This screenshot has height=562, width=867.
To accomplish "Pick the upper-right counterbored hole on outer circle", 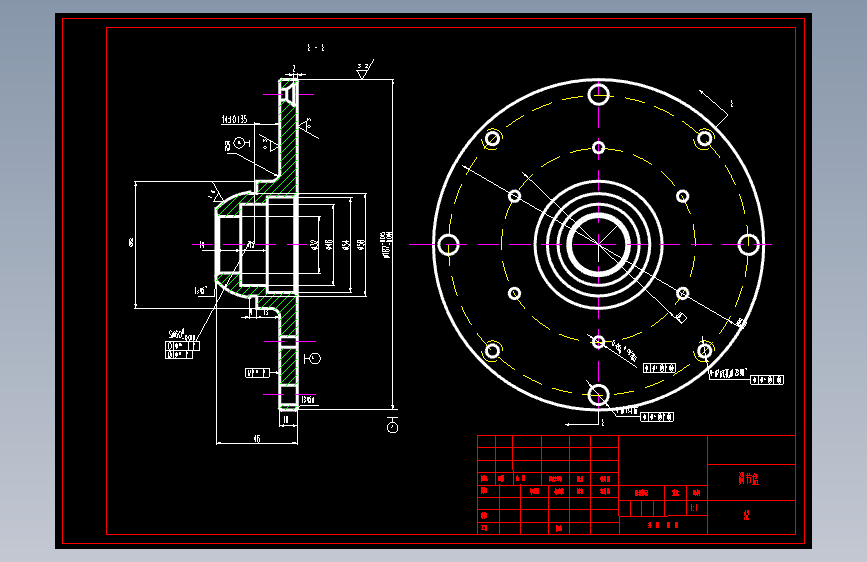I will (704, 138).
